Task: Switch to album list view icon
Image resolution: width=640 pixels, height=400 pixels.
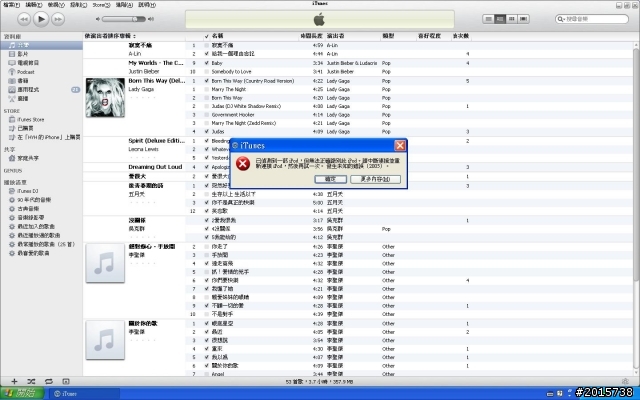Action: click(500, 19)
